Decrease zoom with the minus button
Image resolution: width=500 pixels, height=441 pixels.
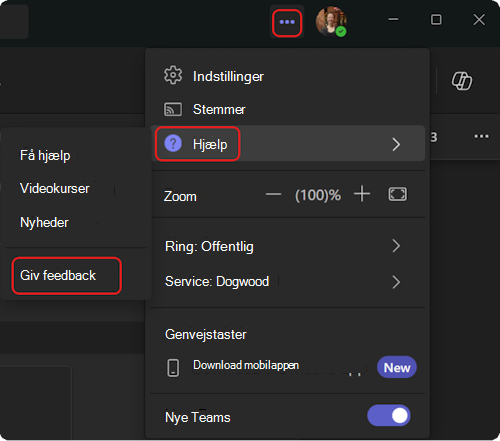(x=273, y=194)
